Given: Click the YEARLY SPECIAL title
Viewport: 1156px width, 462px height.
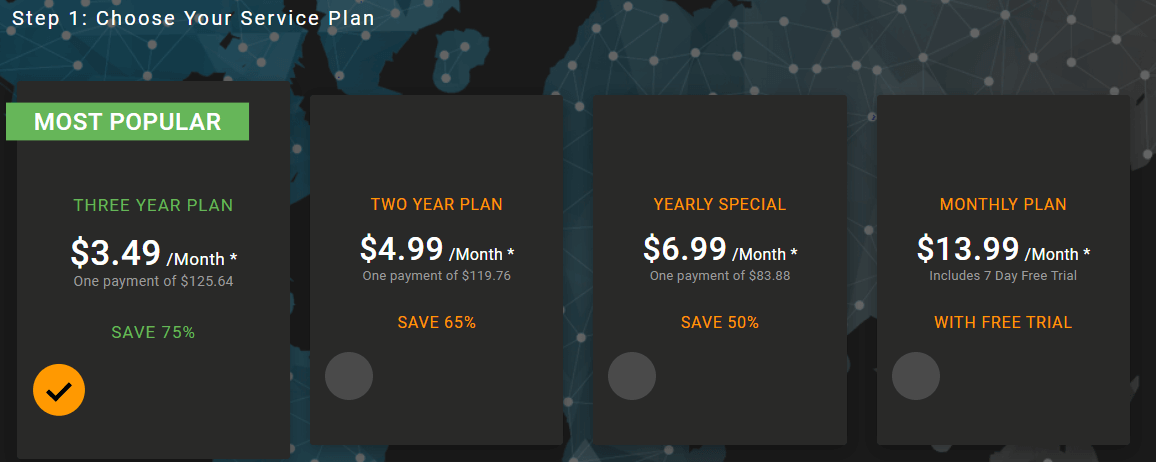Looking at the screenshot, I should pos(720,204).
